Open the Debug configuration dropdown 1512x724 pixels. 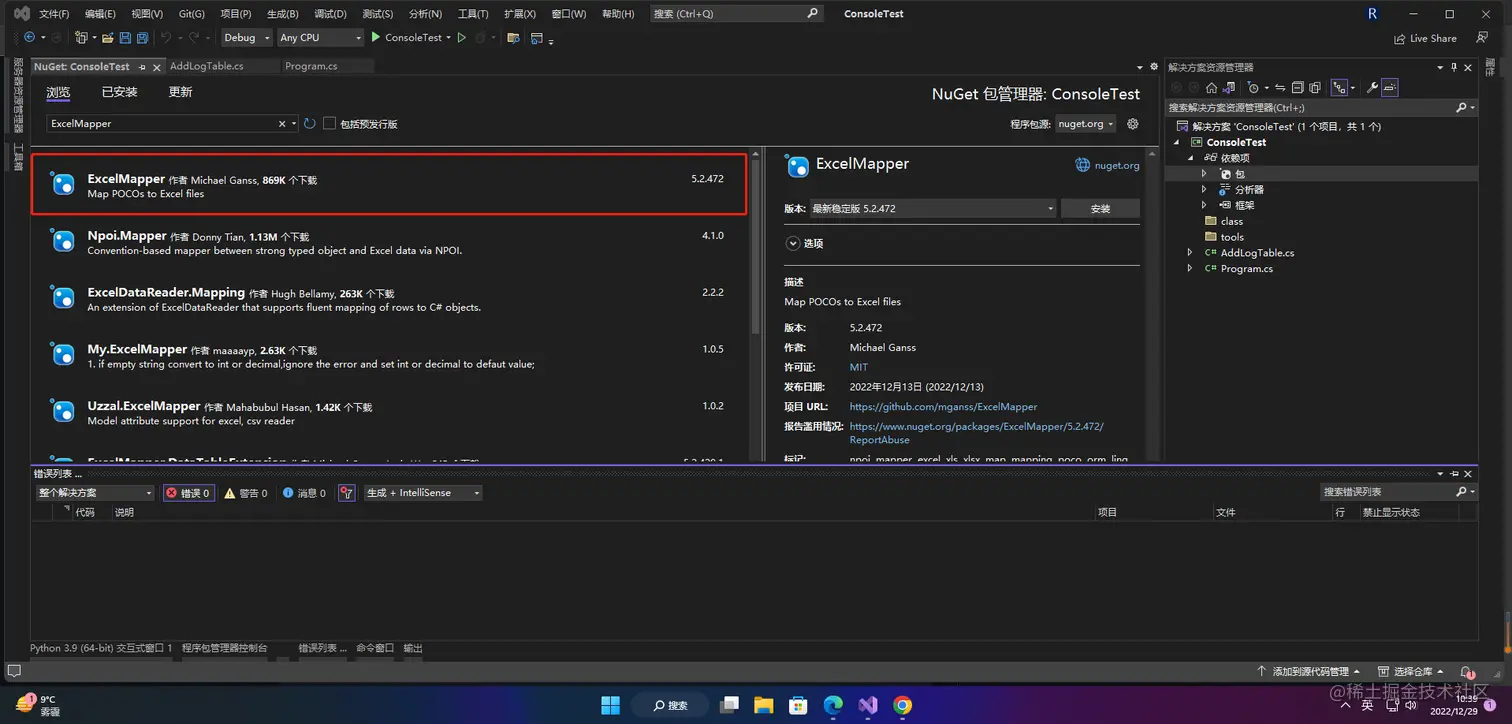246,38
